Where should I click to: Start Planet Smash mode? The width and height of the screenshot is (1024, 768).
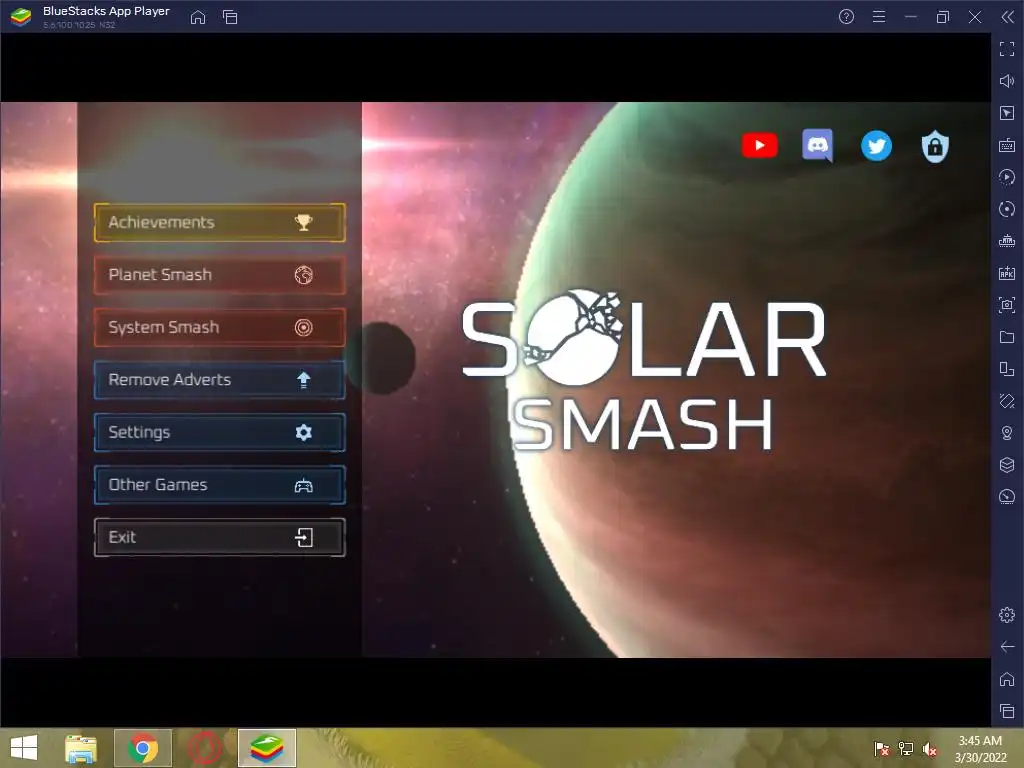[x=219, y=275]
